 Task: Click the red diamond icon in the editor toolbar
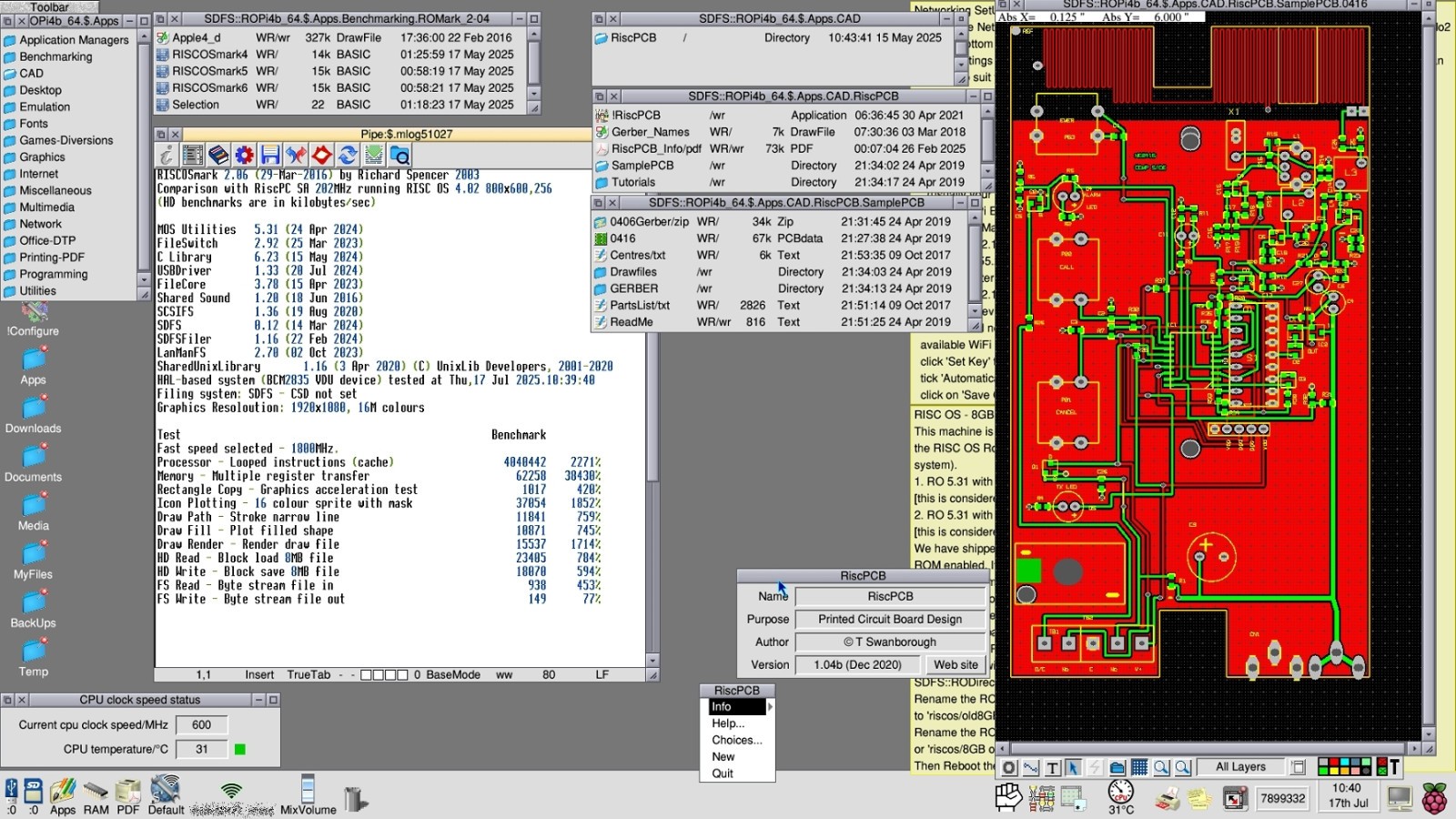tap(321, 155)
